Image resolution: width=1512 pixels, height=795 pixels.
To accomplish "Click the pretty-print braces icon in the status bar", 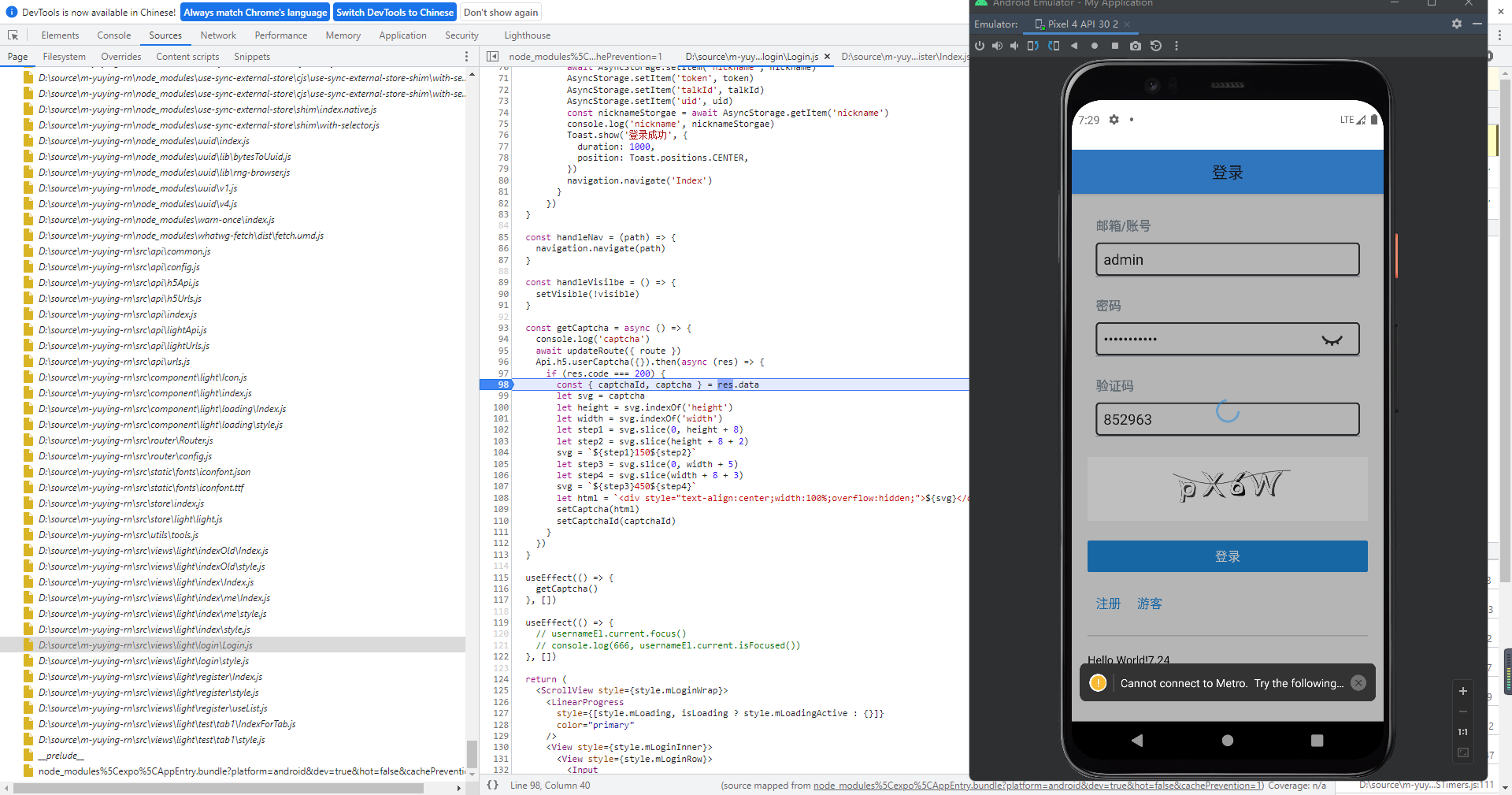I will point(492,785).
